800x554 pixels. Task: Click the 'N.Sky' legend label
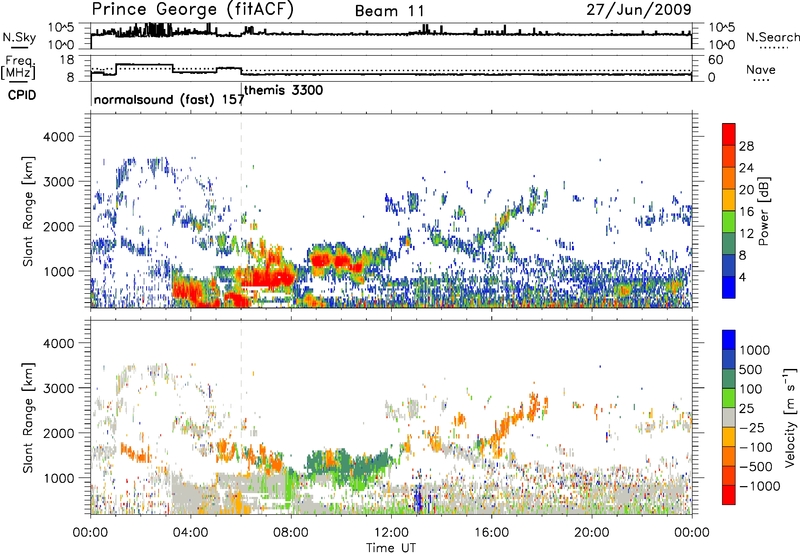19,37
